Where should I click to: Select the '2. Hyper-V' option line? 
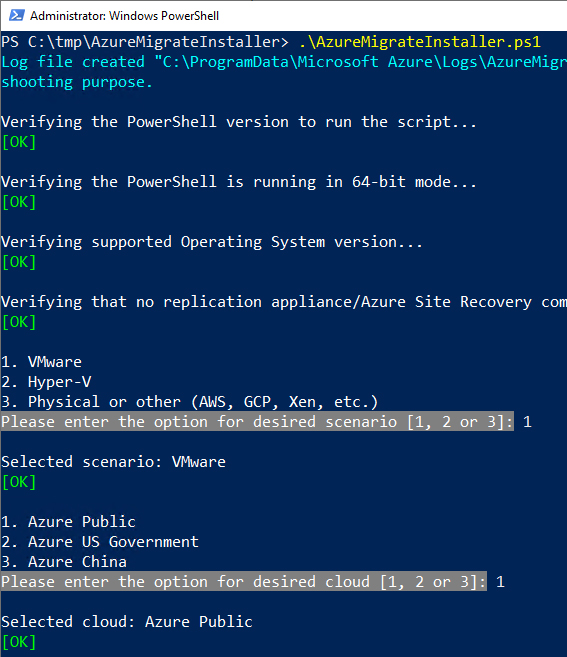tap(46, 382)
